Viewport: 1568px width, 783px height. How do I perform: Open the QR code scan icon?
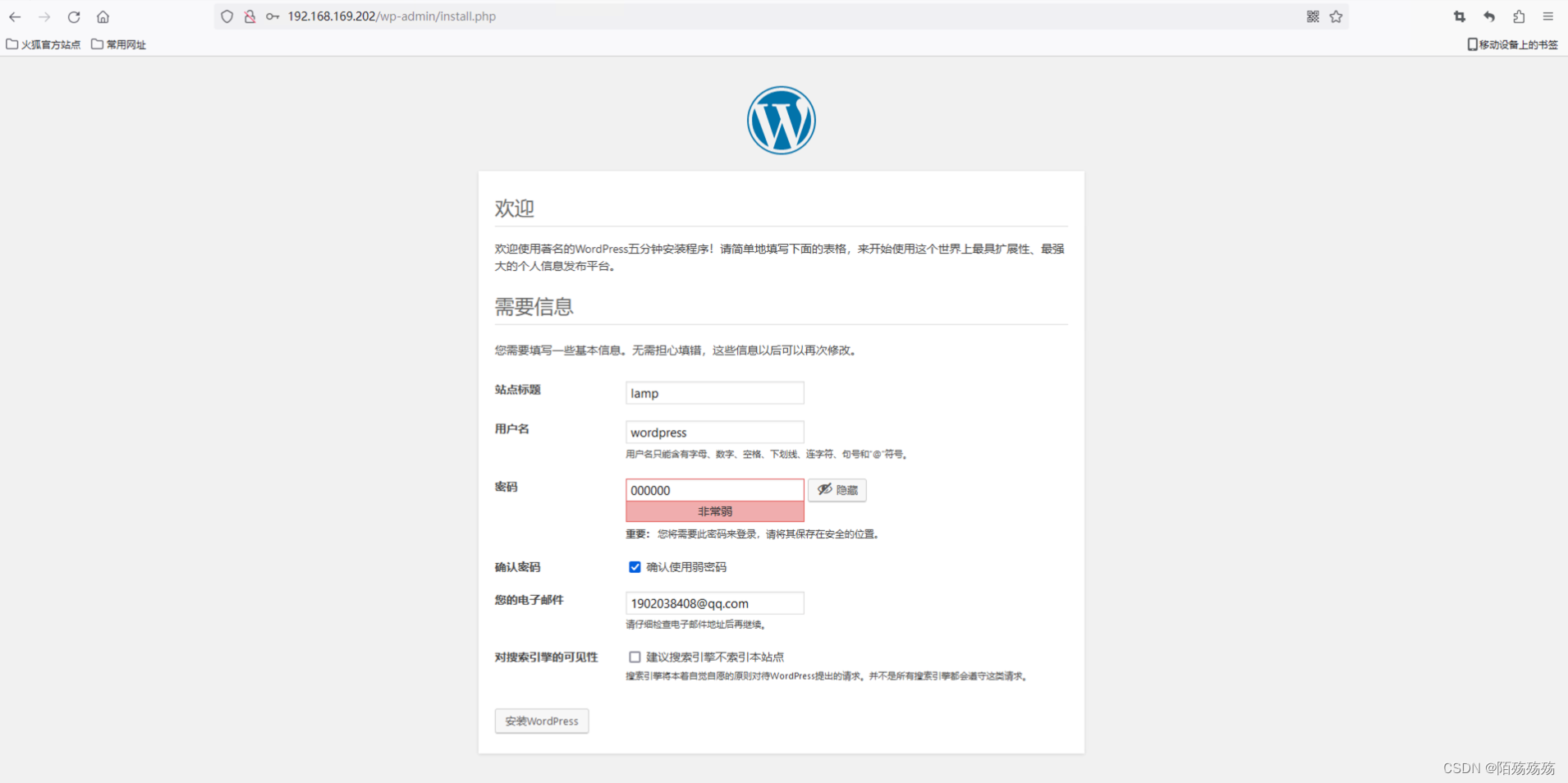point(1311,16)
